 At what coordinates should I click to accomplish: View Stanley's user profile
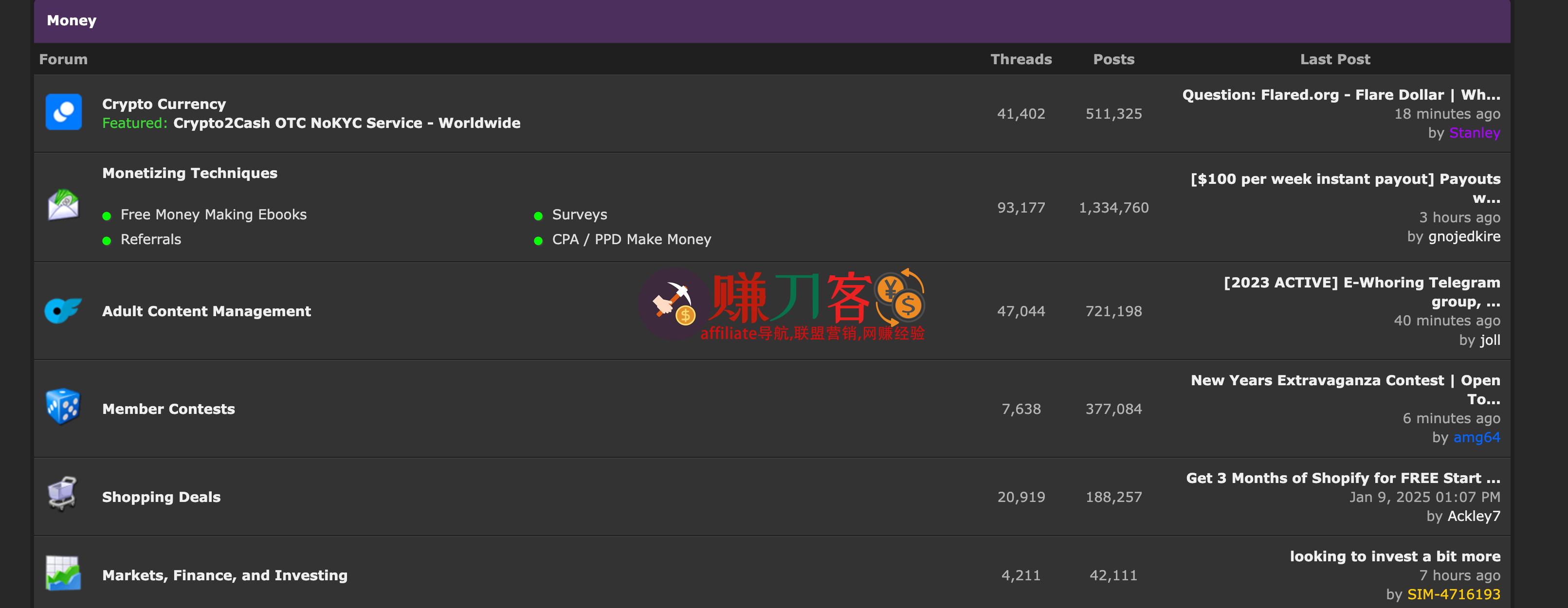(1474, 133)
